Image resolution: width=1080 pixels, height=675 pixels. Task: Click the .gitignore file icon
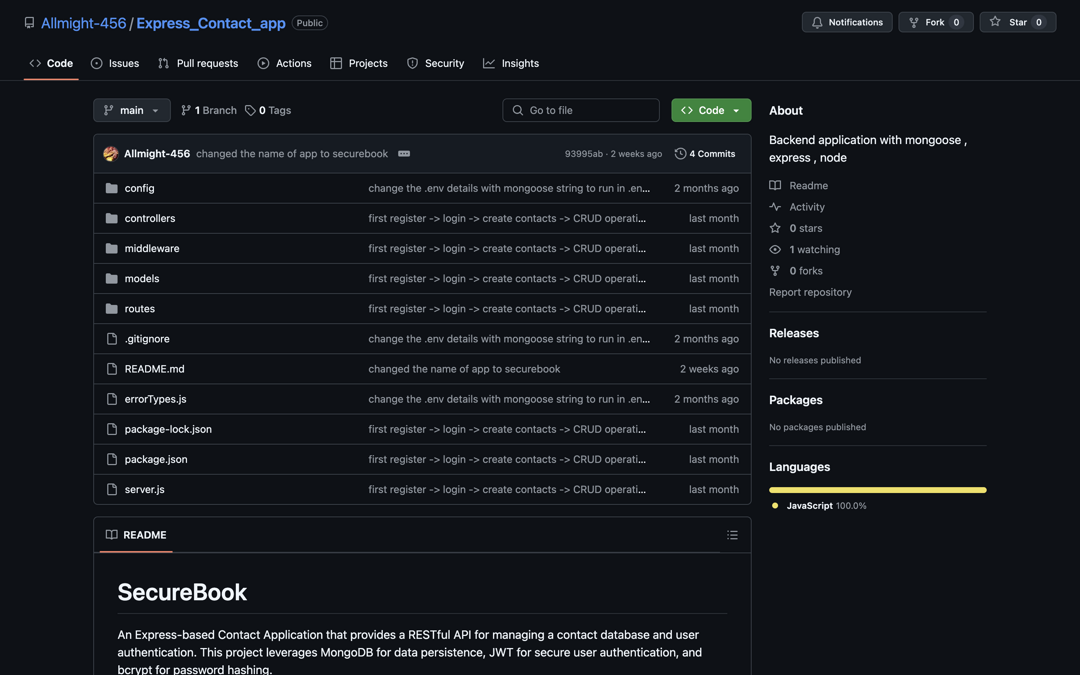pyautogui.click(x=112, y=339)
